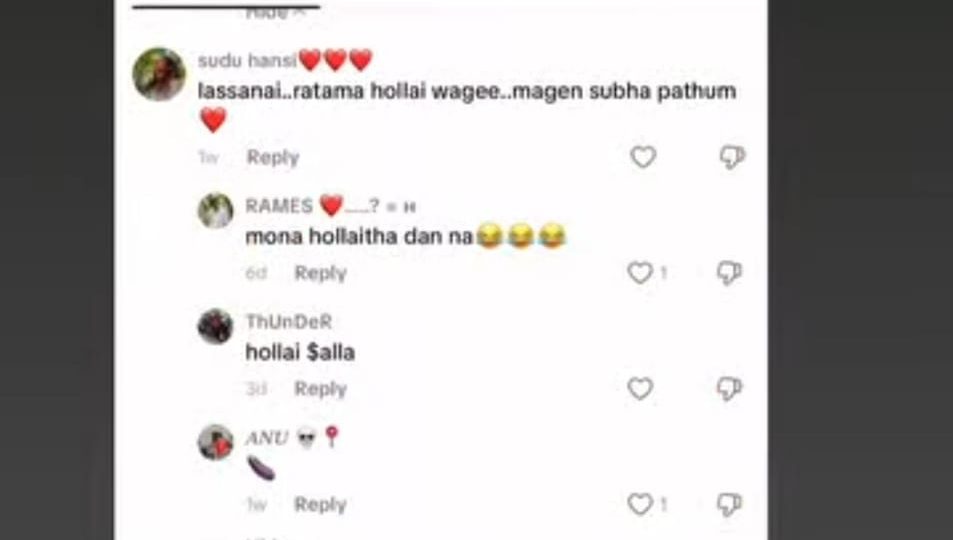Reply to ANU's comment
The width and height of the screenshot is (953, 540).
(320, 504)
